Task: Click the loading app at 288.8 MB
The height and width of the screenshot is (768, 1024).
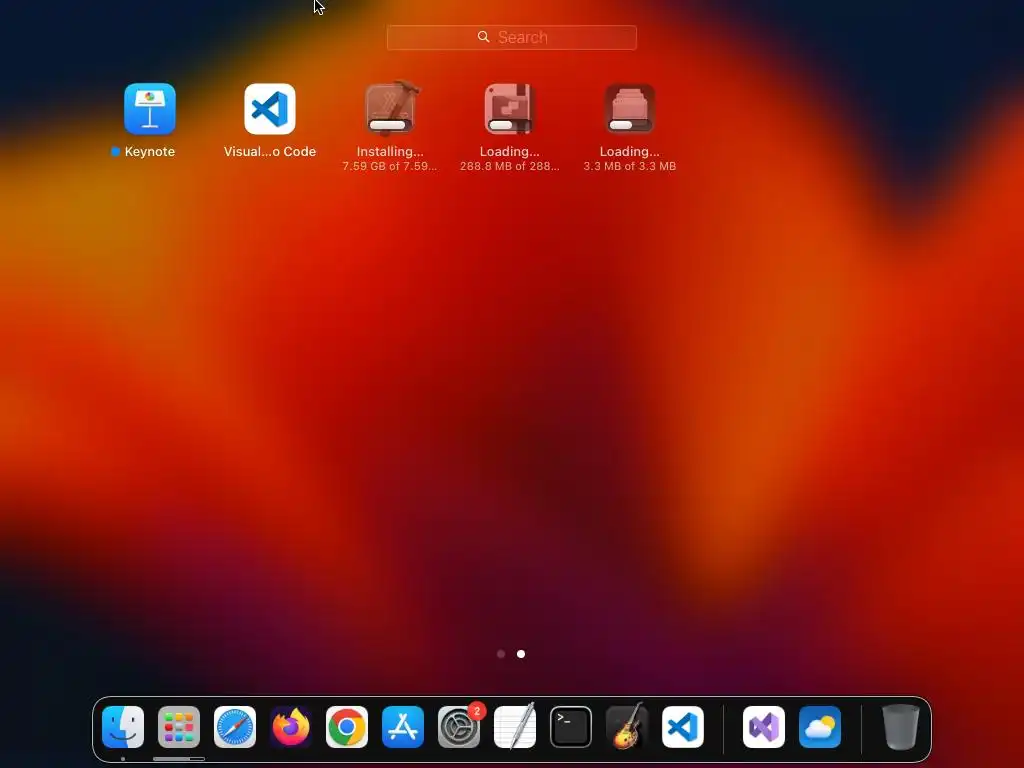Action: pyautogui.click(x=509, y=109)
